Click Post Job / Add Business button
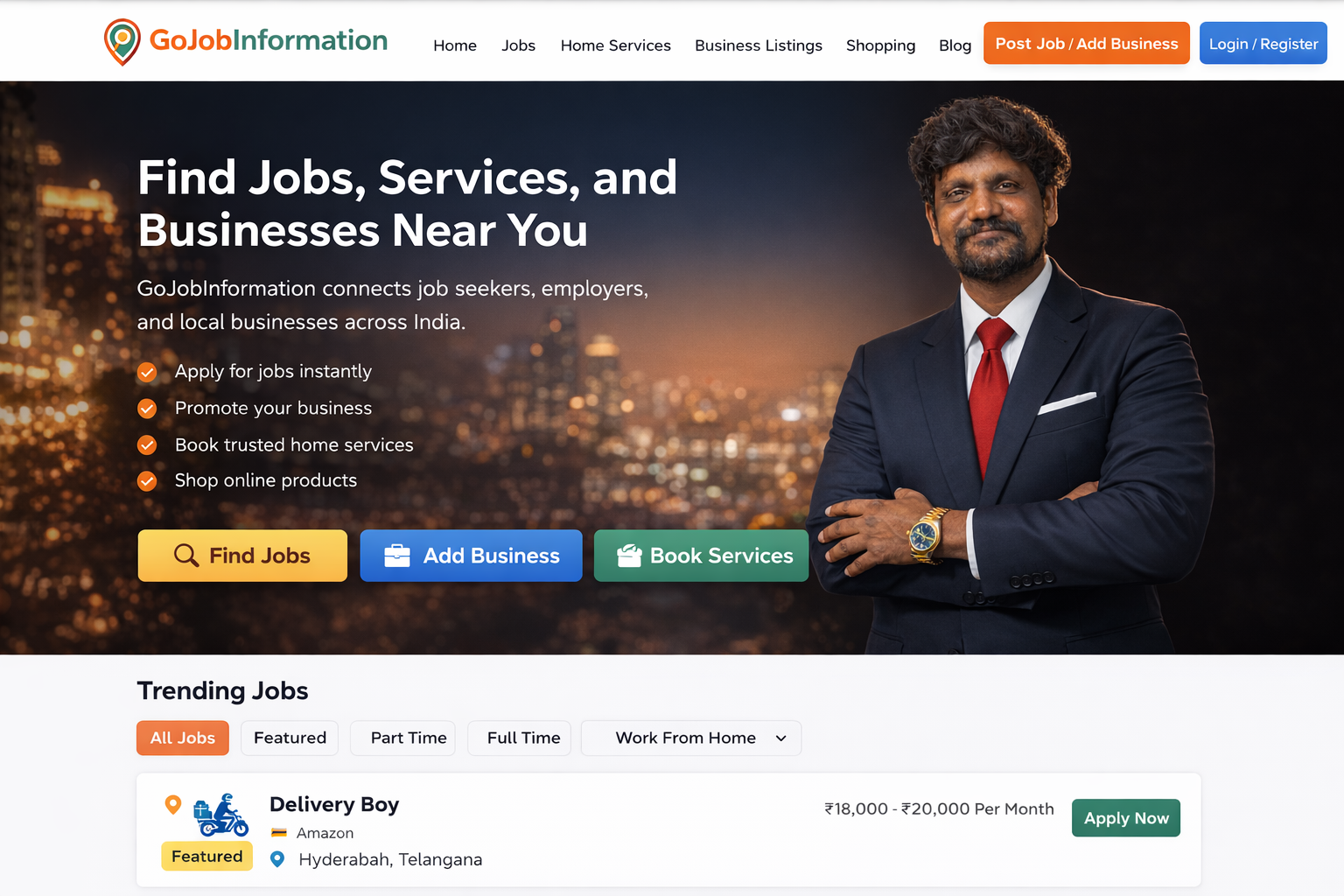The height and width of the screenshot is (896, 1344). pyautogui.click(x=1087, y=44)
